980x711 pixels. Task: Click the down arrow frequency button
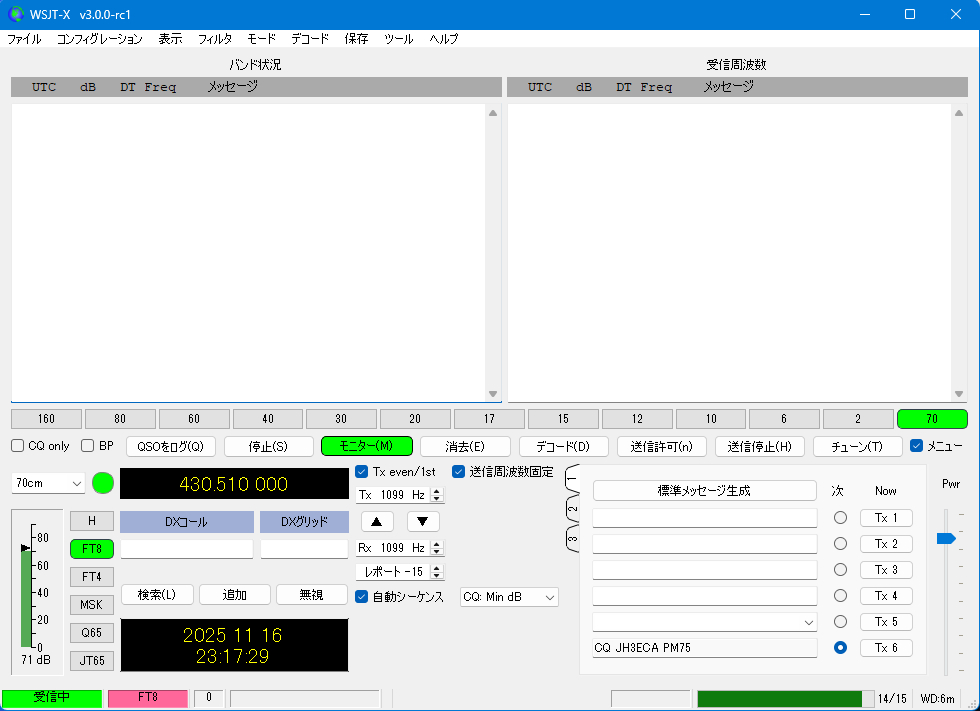[x=423, y=521]
